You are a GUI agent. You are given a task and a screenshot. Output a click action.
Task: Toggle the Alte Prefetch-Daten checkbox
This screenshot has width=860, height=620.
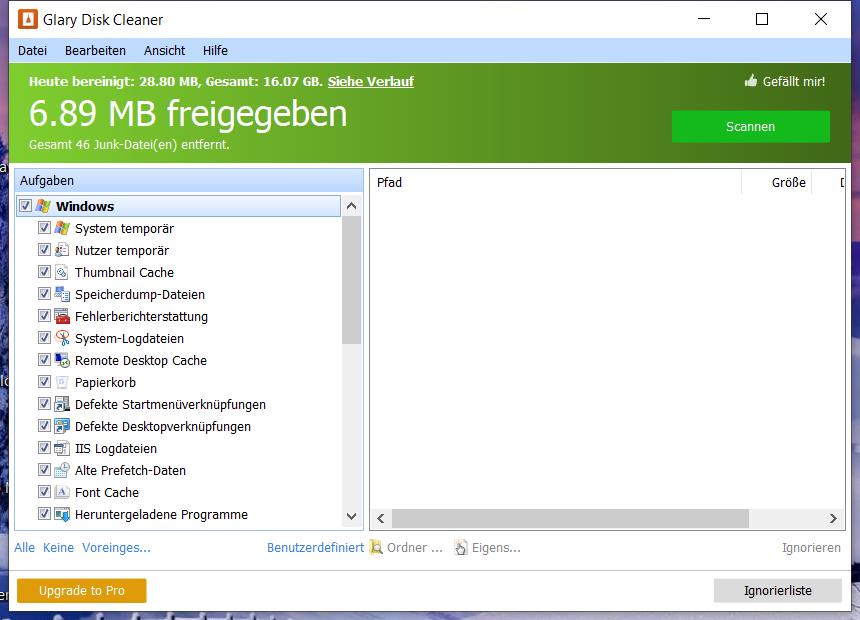44,469
